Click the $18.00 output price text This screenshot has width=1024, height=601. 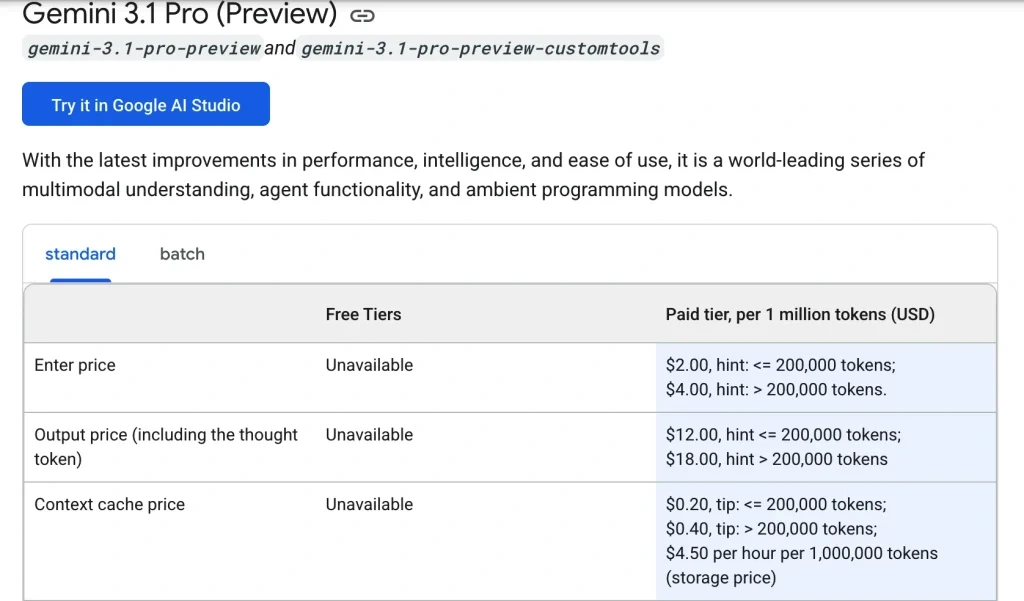(x=776, y=459)
